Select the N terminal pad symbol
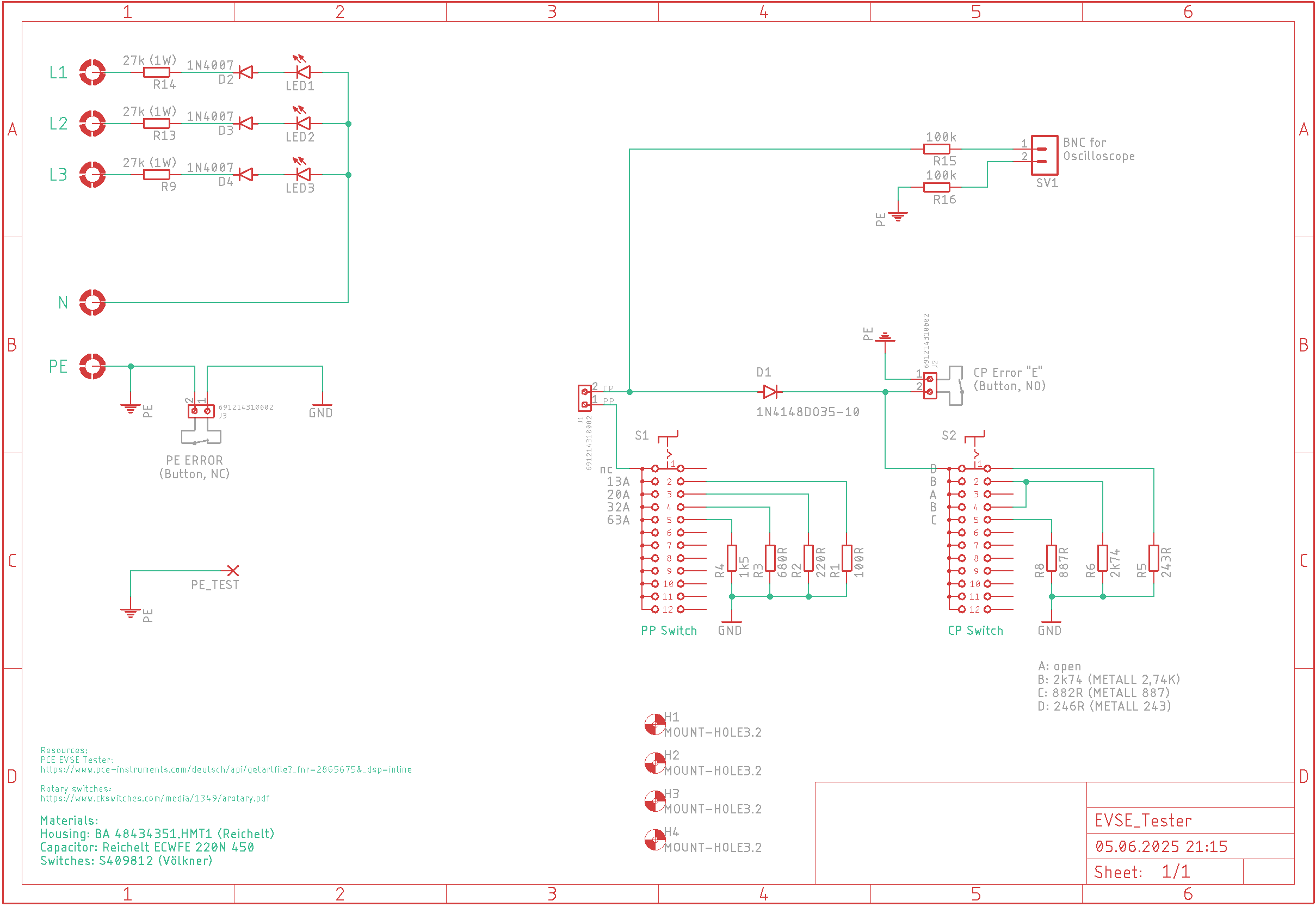 coord(92,303)
